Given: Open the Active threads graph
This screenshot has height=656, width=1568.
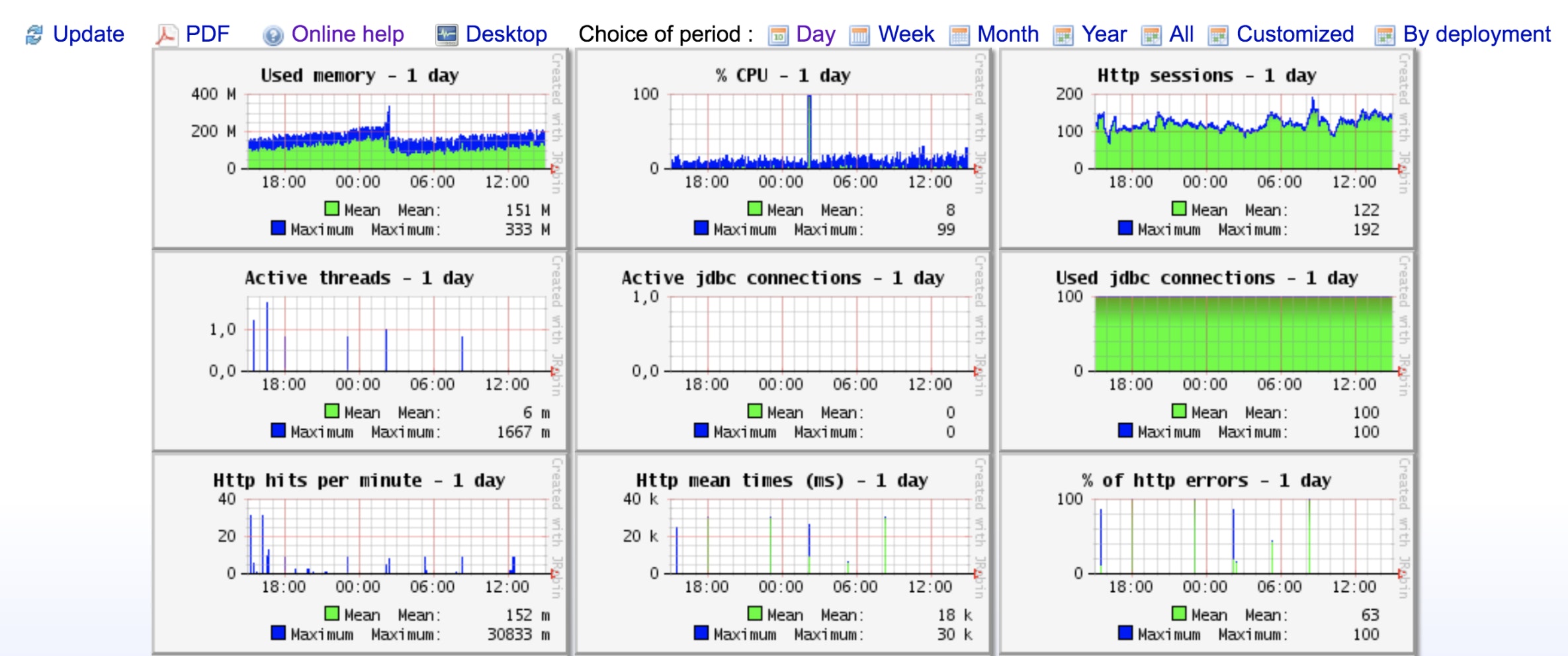Looking at the screenshot, I should pyautogui.click(x=359, y=351).
